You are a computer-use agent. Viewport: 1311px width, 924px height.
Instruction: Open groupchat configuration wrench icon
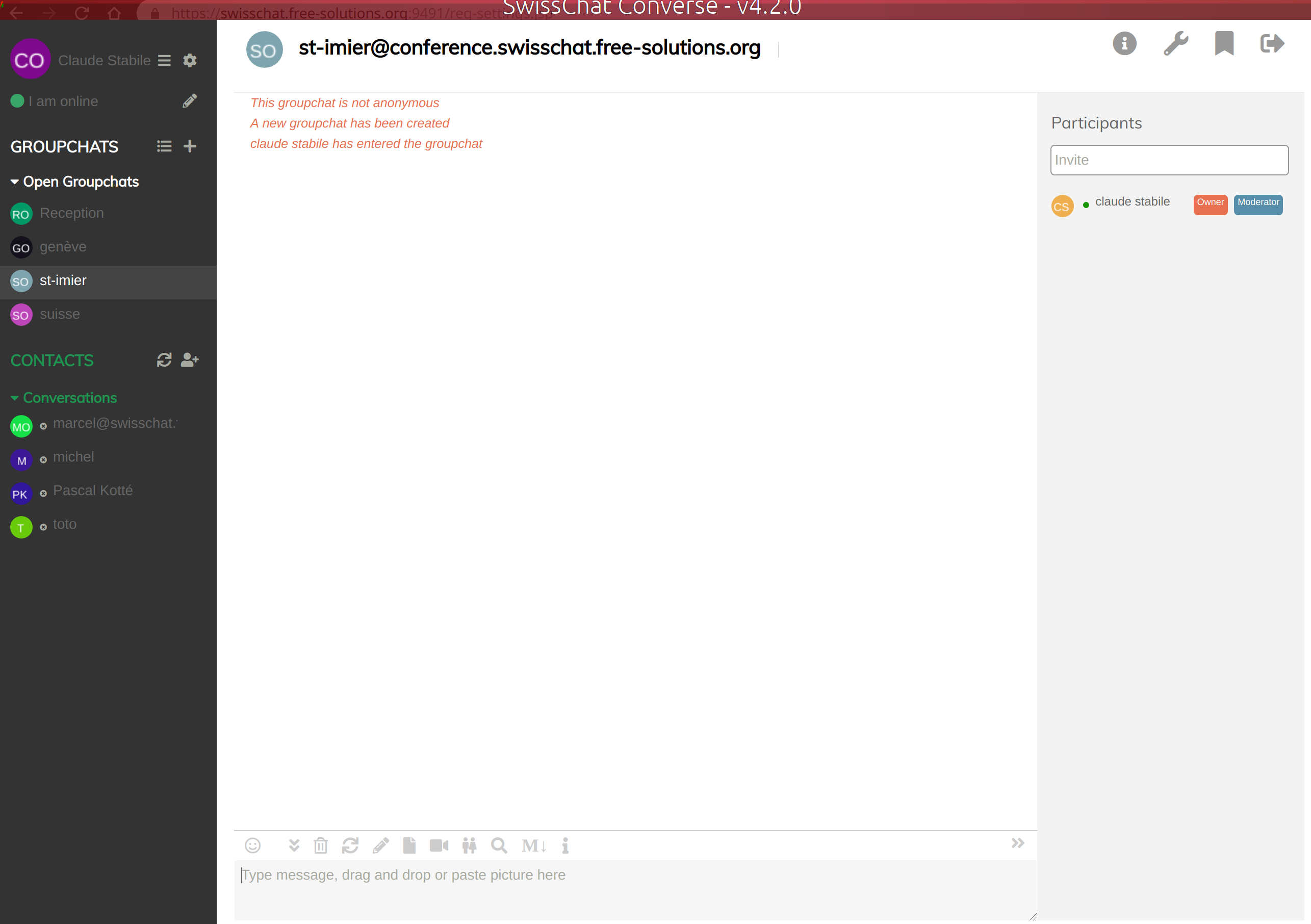pos(1176,43)
